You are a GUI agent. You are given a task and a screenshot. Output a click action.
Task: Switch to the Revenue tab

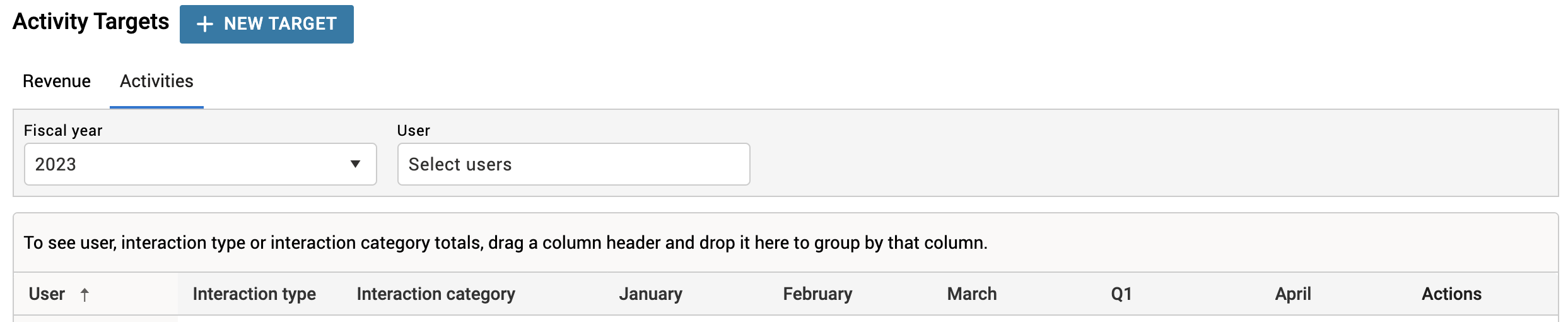tap(57, 81)
